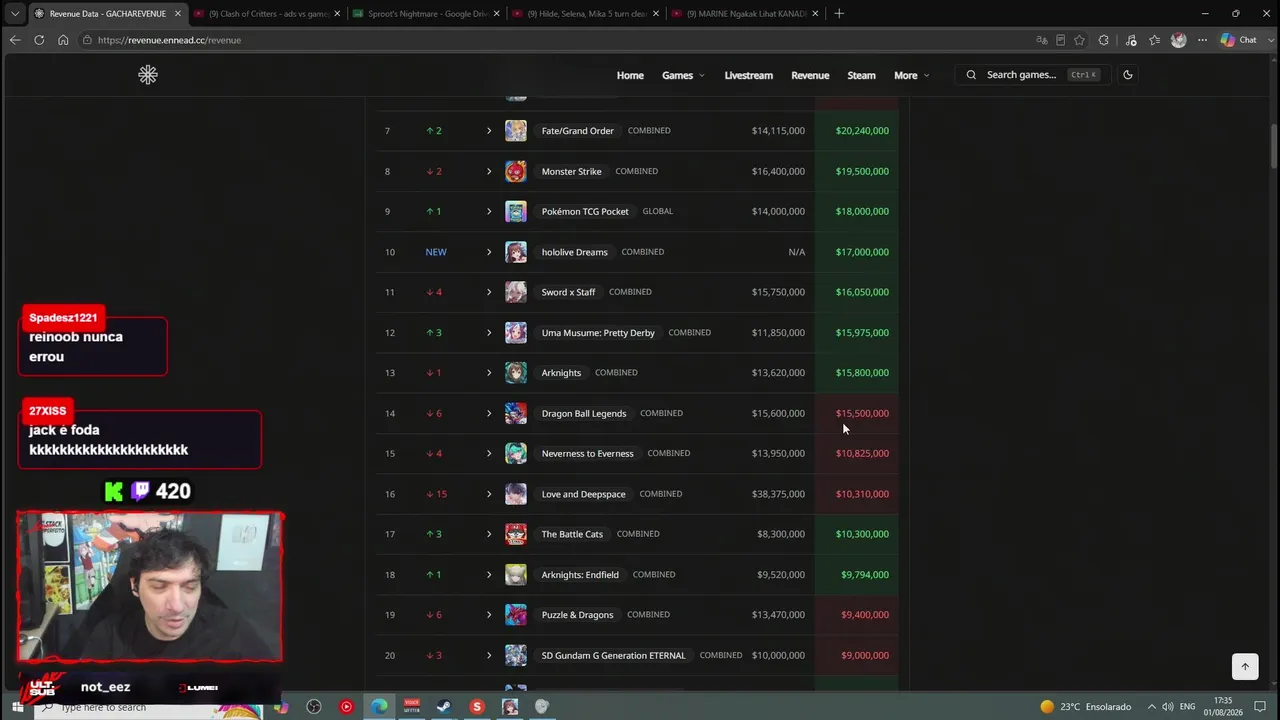Expand the Uma Musume: Pretty Derby row
The height and width of the screenshot is (720, 1280).
click(489, 333)
